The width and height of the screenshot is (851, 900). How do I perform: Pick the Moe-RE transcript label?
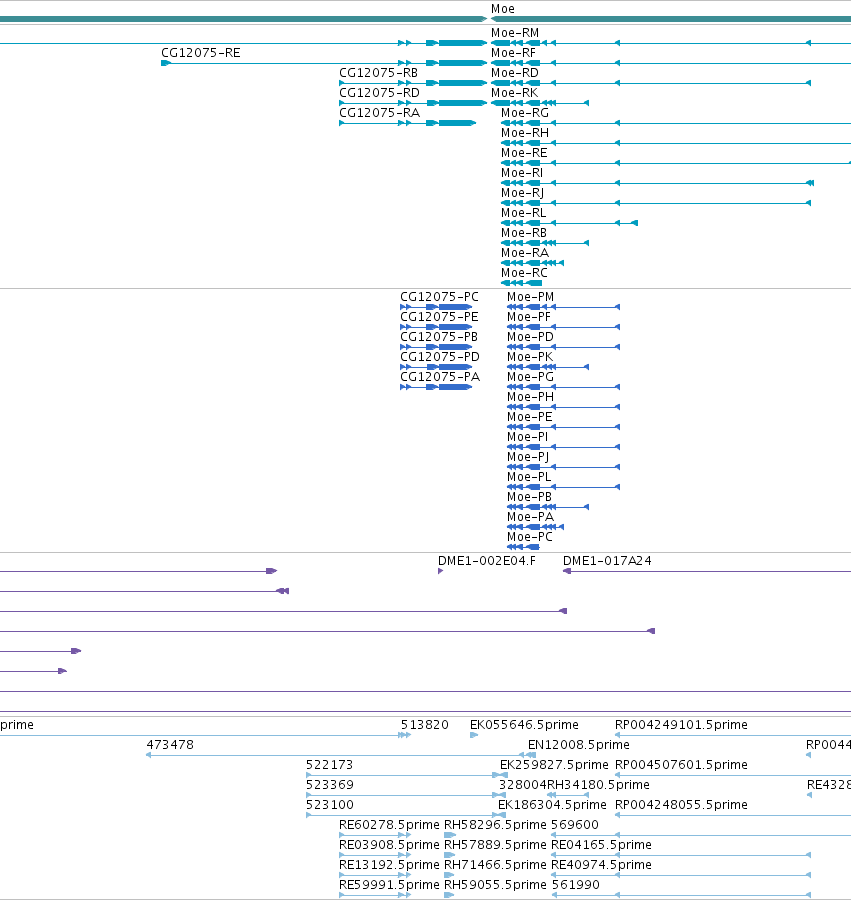point(524,153)
